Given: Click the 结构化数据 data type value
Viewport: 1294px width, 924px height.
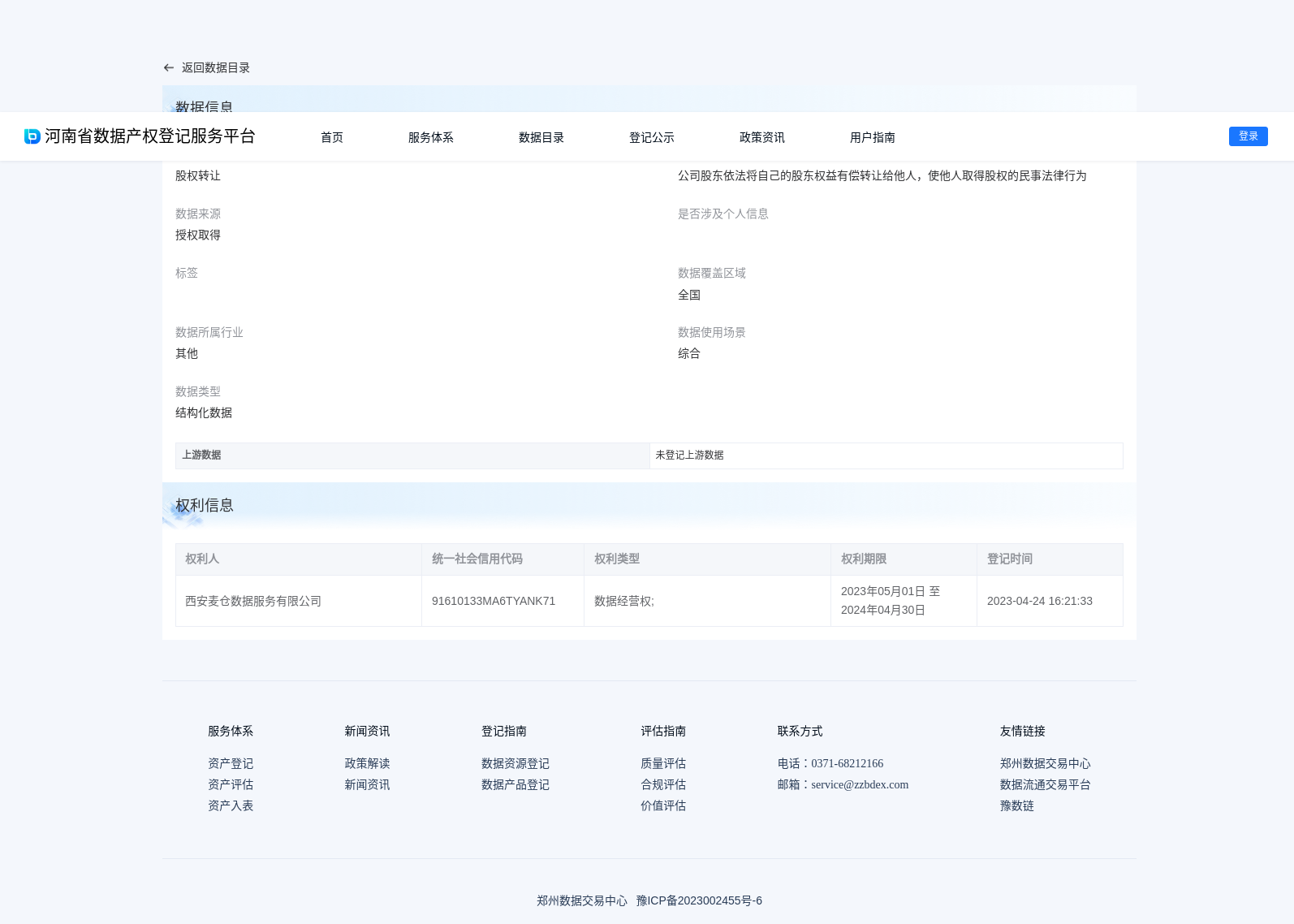Looking at the screenshot, I should click(204, 412).
